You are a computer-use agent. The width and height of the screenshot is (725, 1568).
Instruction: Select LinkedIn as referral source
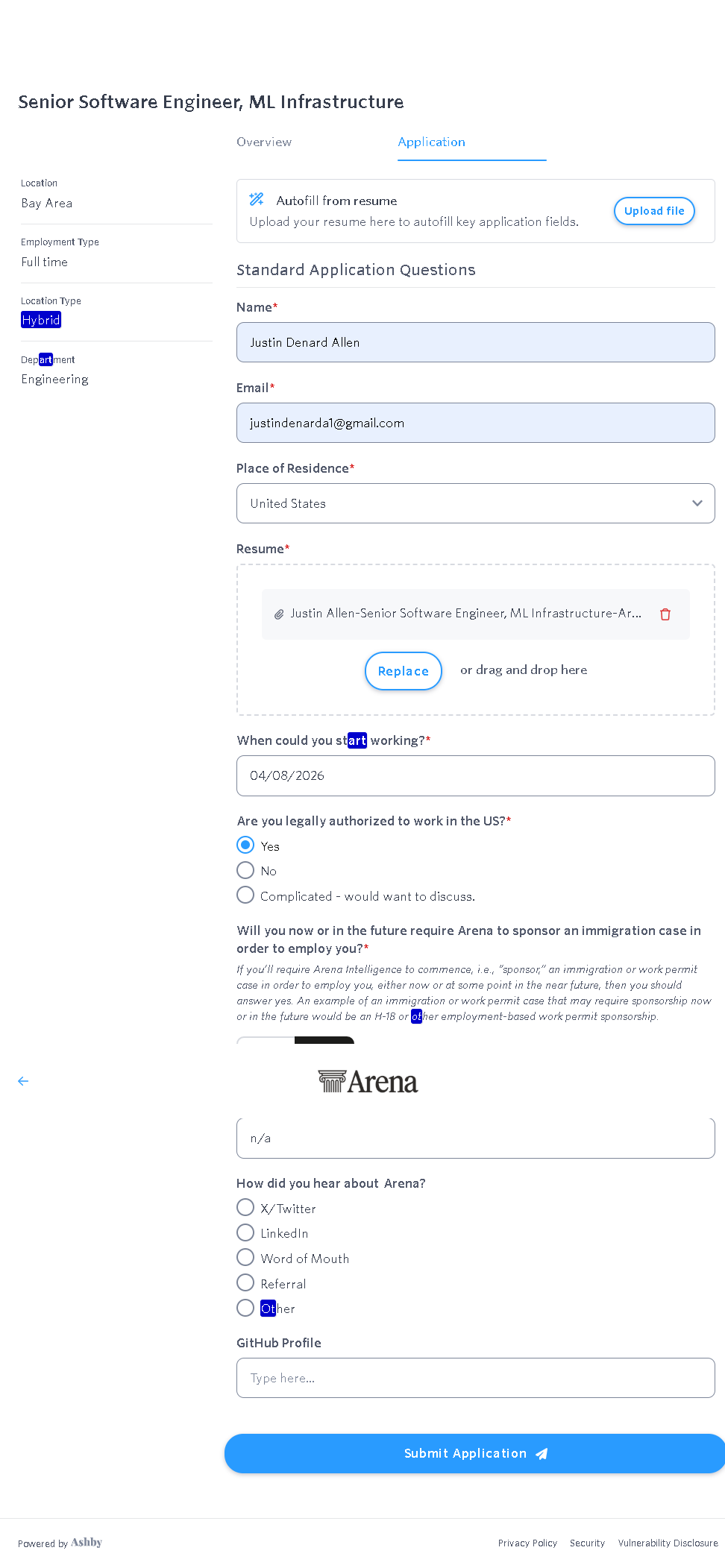pyautogui.click(x=245, y=1233)
